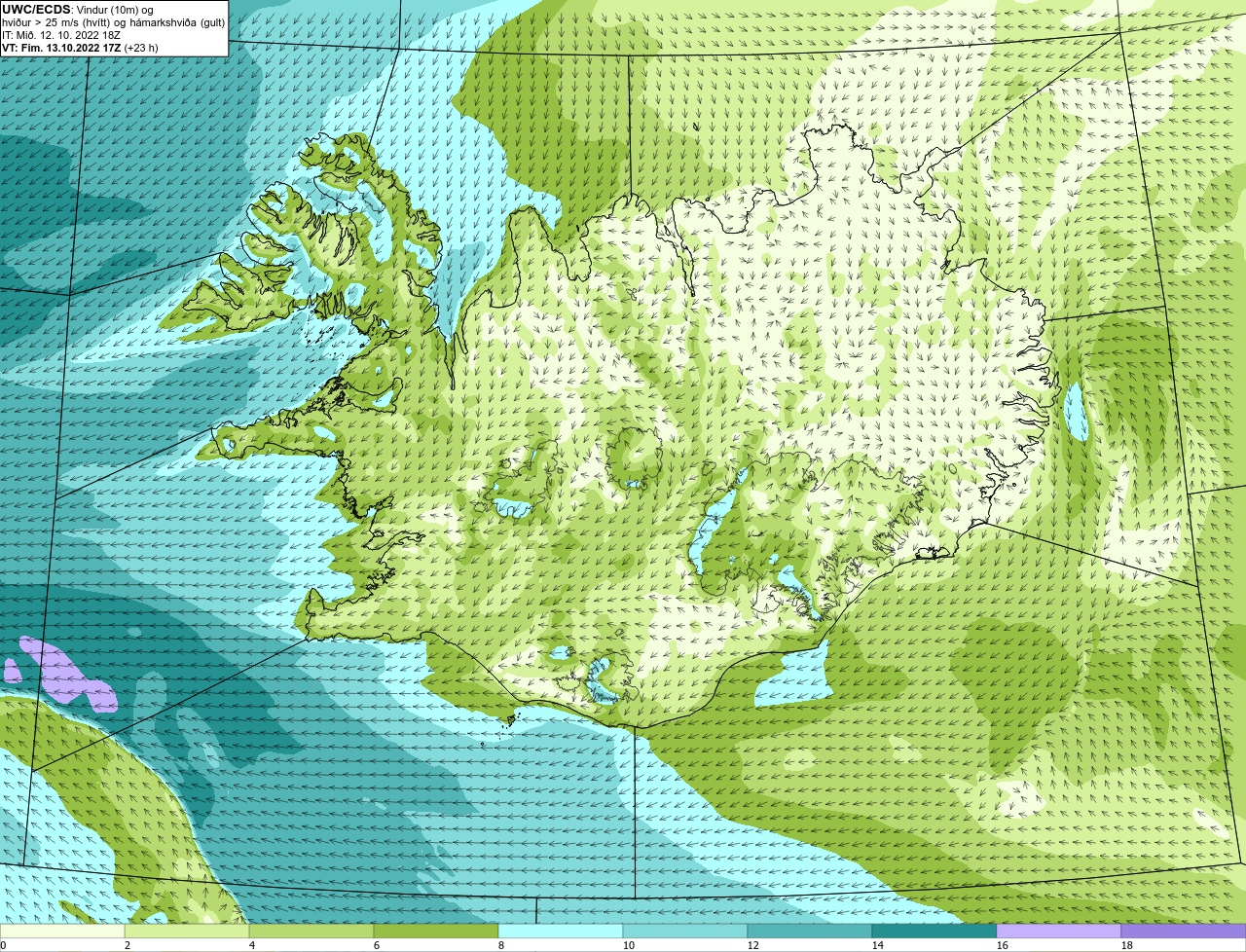Click the legend scale label '0'
The height and width of the screenshot is (952, 1246).
coord(3,945)
